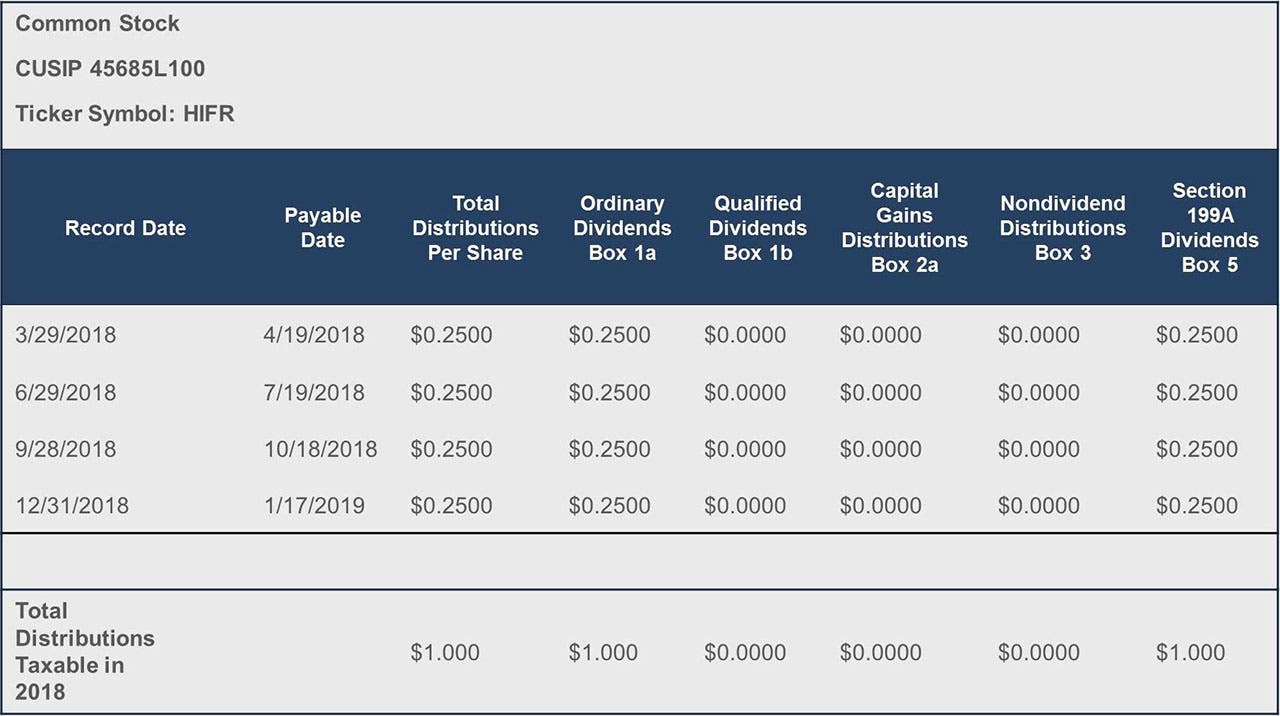The height and width of the screenshot is (716, 1280).
Task: Select the Total Distributions Per Share header
Action: point(475,228)
